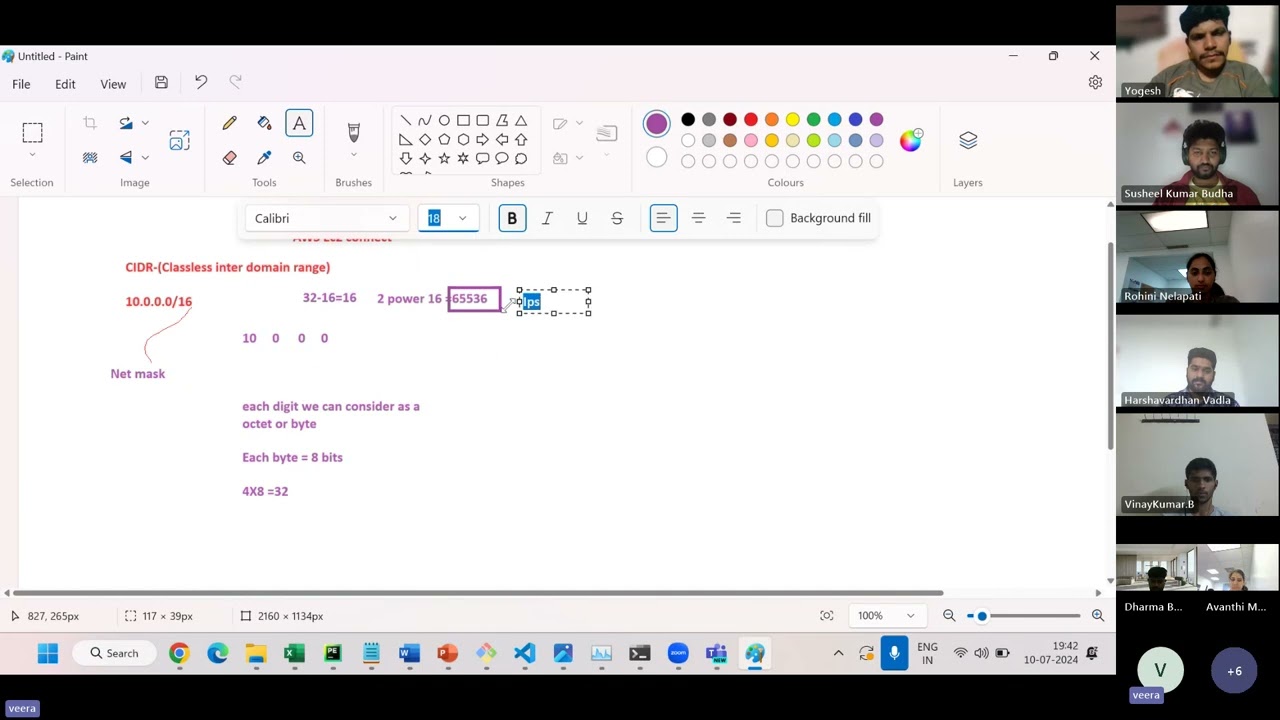
Task: Pick the red colour swatch
Action: [x=751, y=120]
